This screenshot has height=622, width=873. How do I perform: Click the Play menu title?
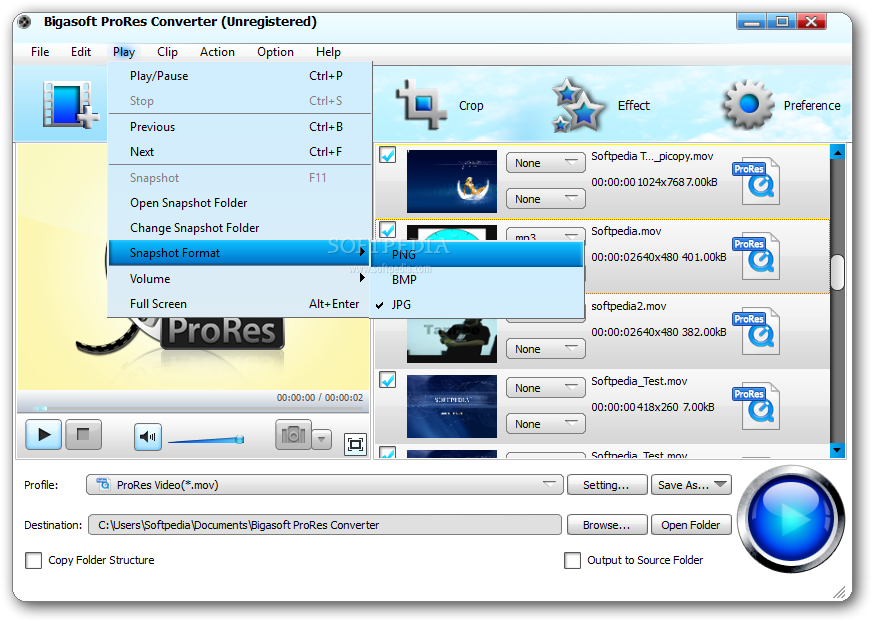[x=124, y=52]
